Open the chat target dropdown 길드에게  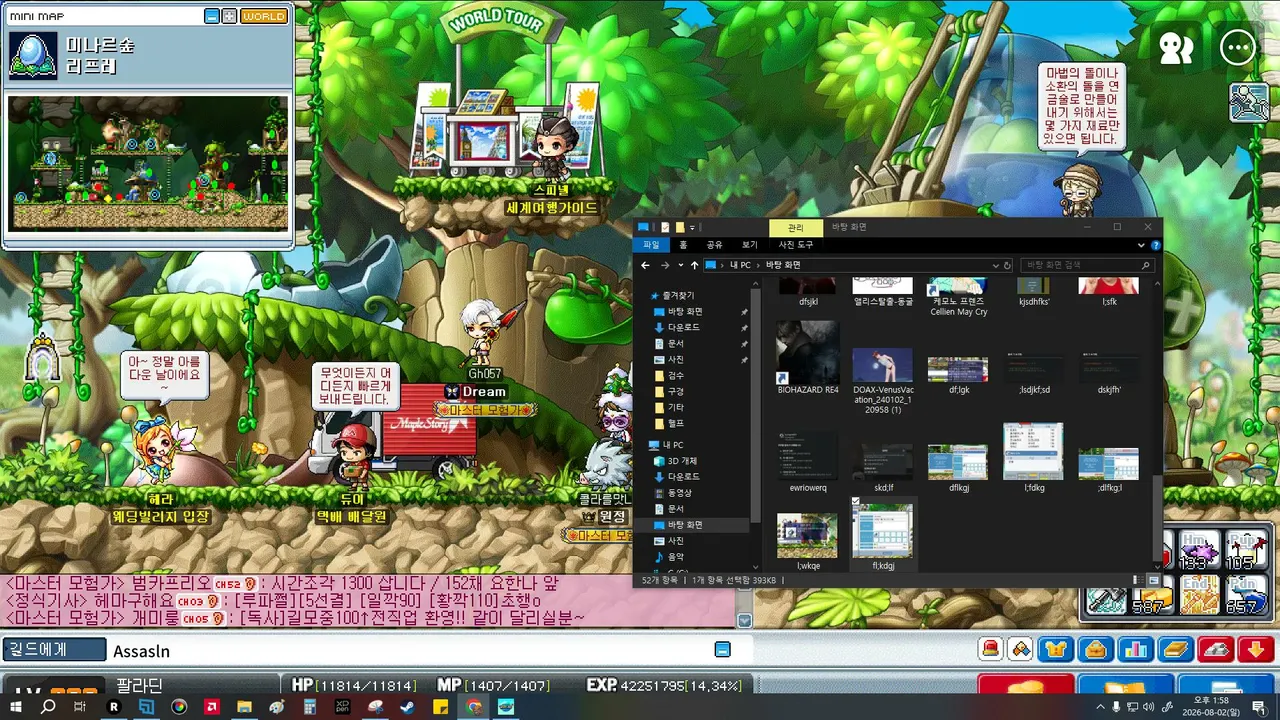click(53, 650)
